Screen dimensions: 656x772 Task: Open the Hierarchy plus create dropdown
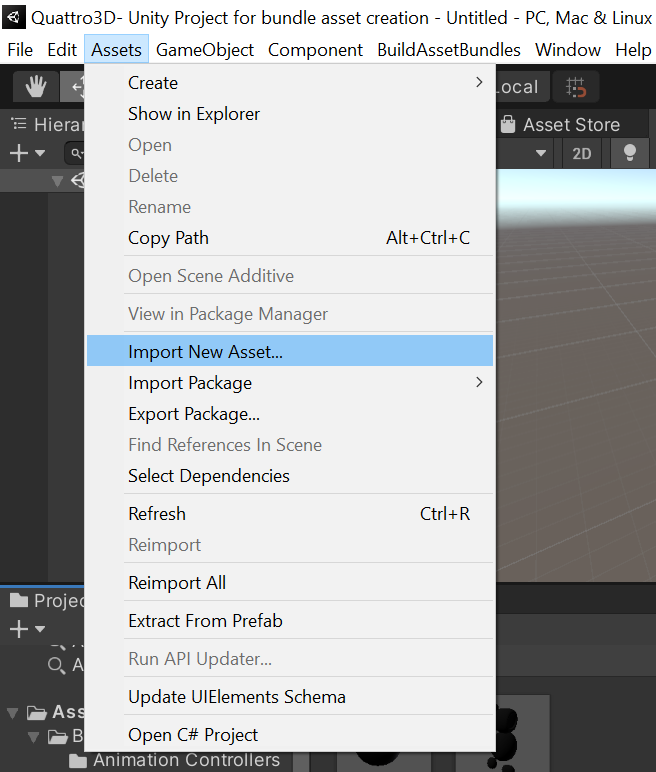tap(27, 153)
